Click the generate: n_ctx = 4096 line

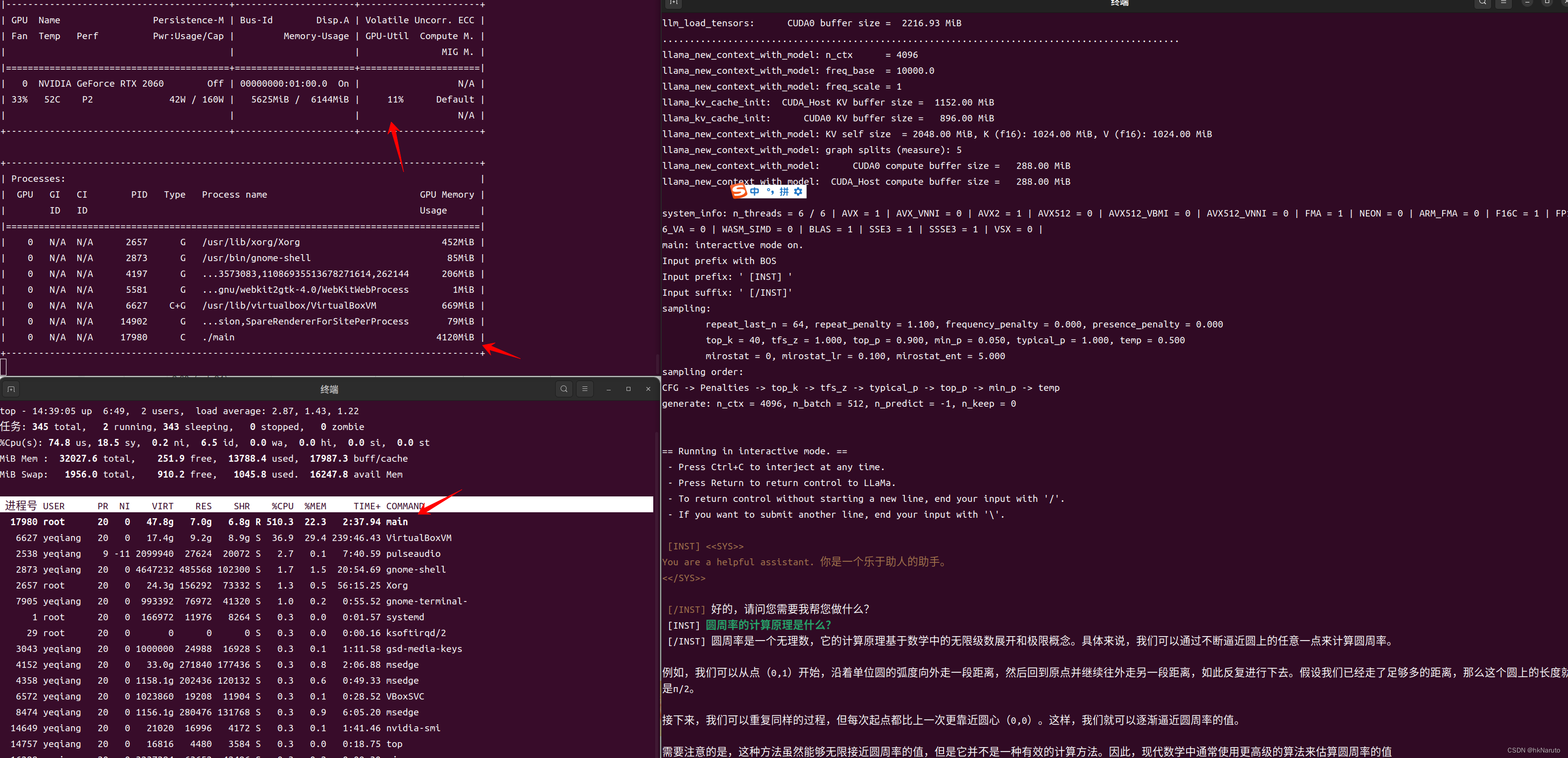[x=839, y=403]
